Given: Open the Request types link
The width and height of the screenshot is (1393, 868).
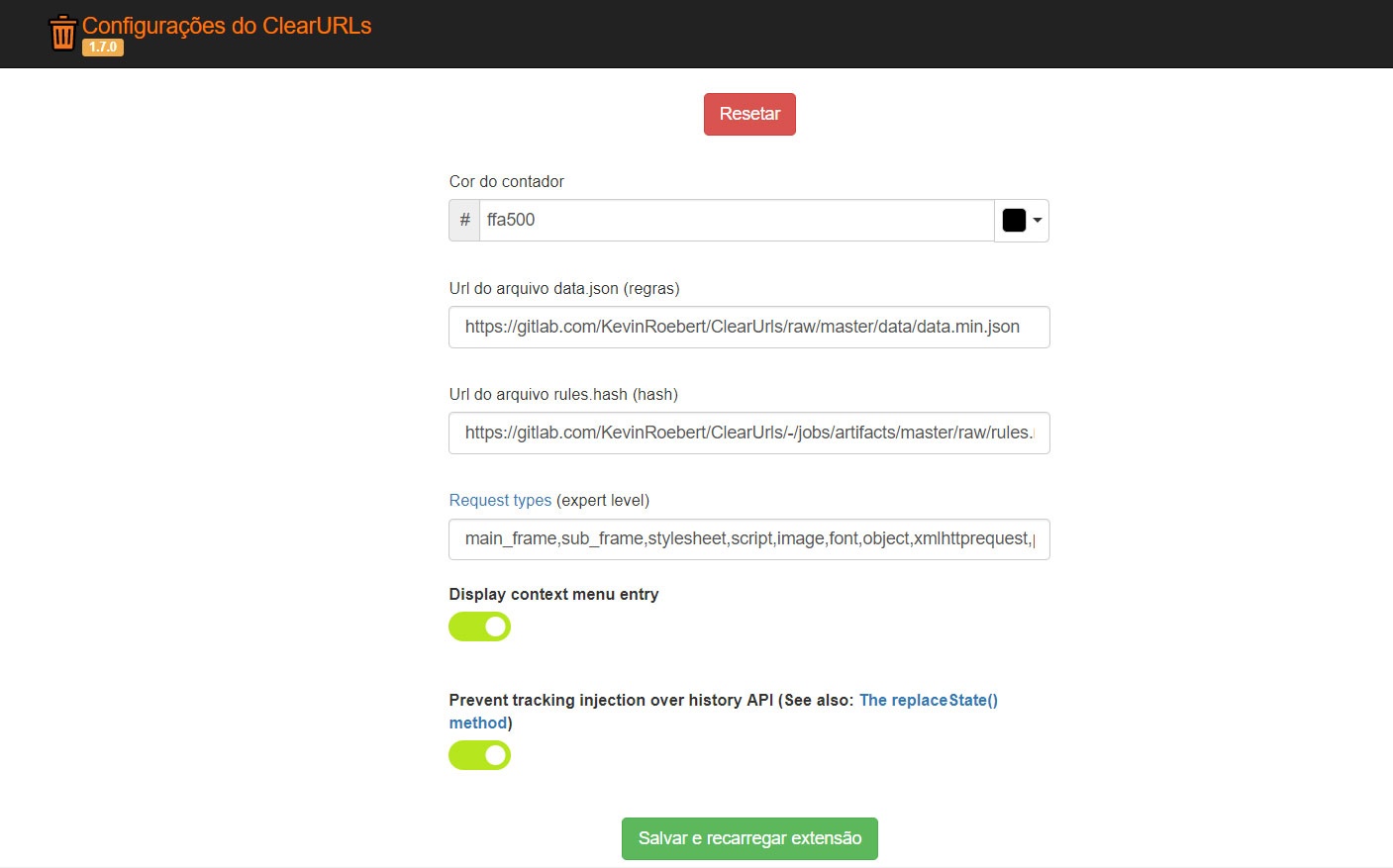Looking at the screenshot, I should pyautogui.click(x=500, y=500).
